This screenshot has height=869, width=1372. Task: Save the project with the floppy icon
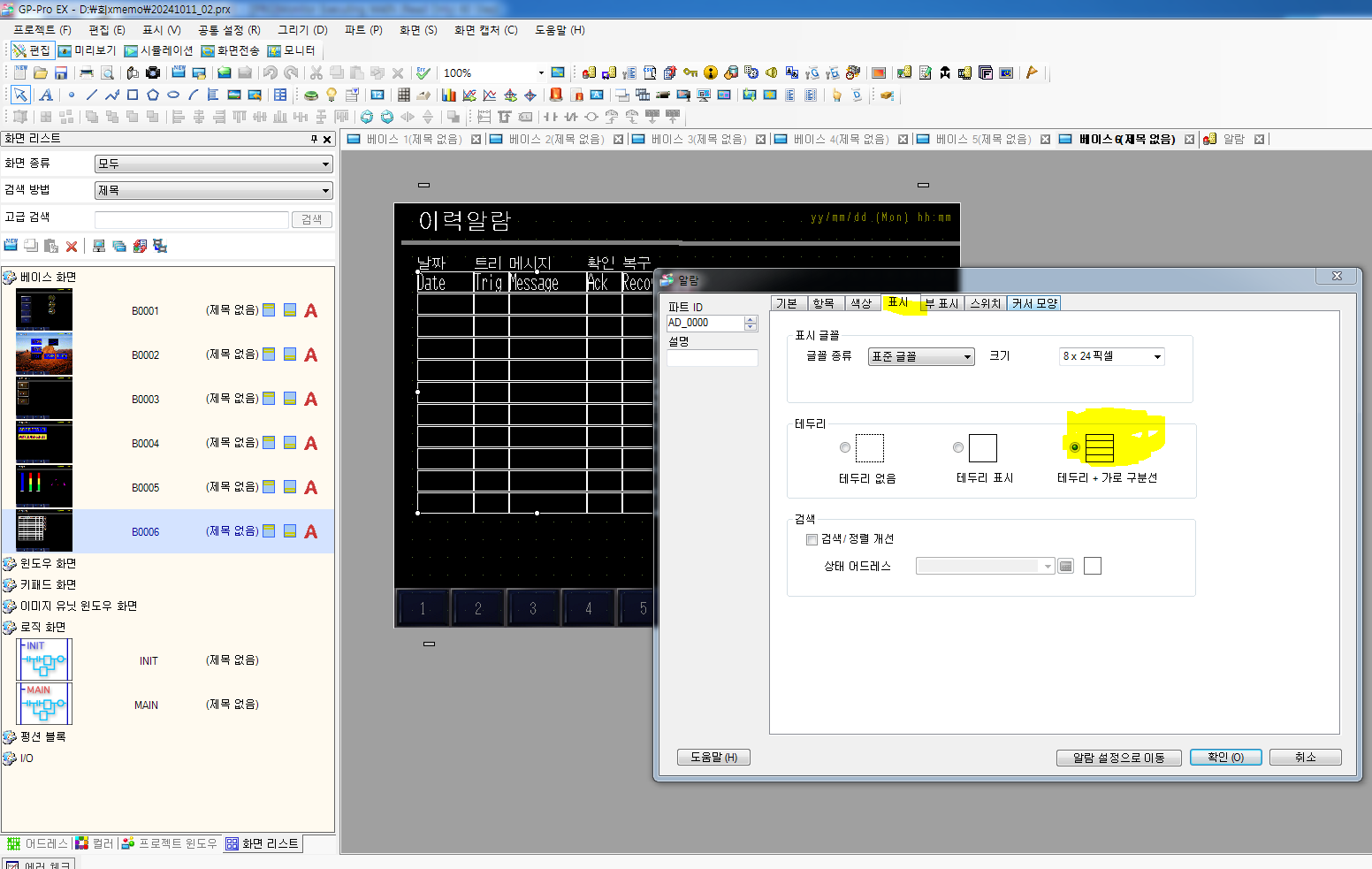pyautogui.click(x=61, y=72)
